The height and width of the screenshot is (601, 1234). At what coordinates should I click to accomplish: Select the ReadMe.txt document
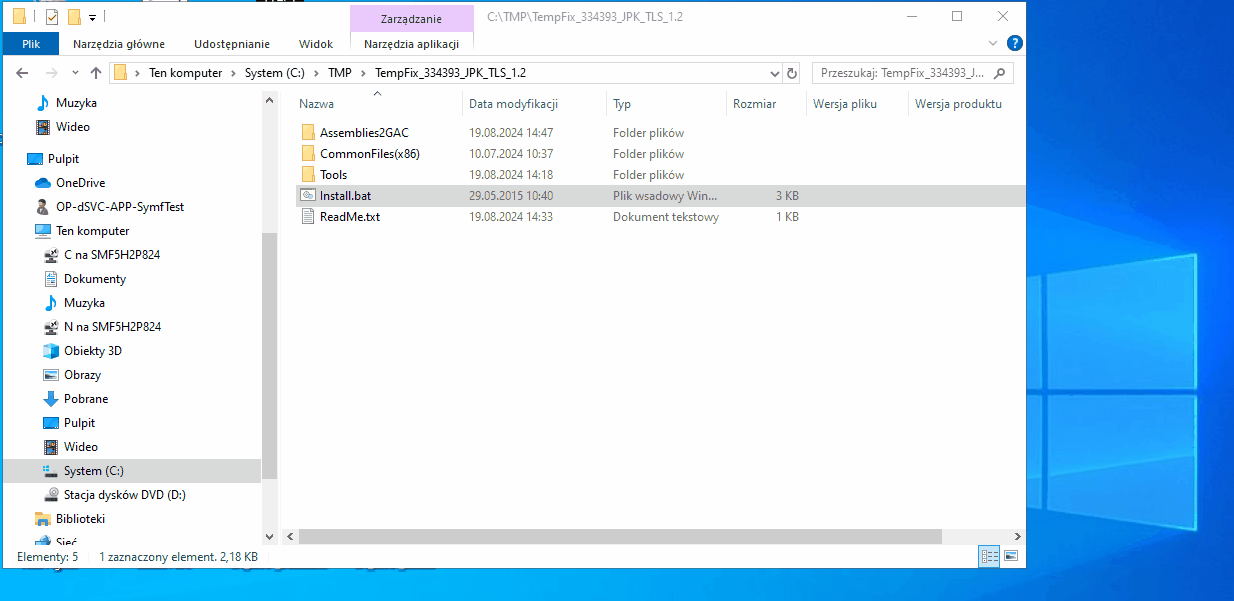[x=349, y=216]
